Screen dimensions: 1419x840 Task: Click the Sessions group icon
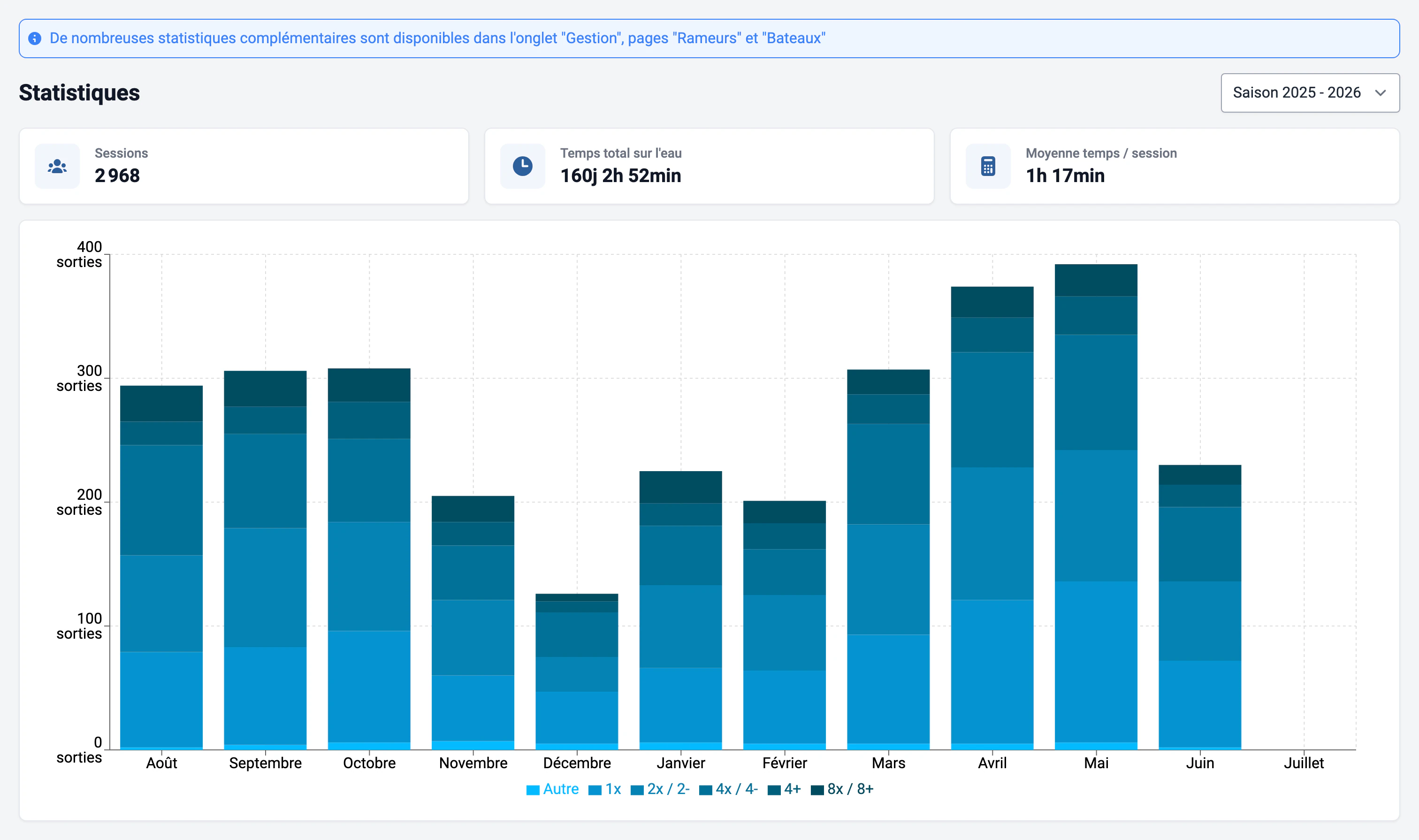tap(57, 167)
